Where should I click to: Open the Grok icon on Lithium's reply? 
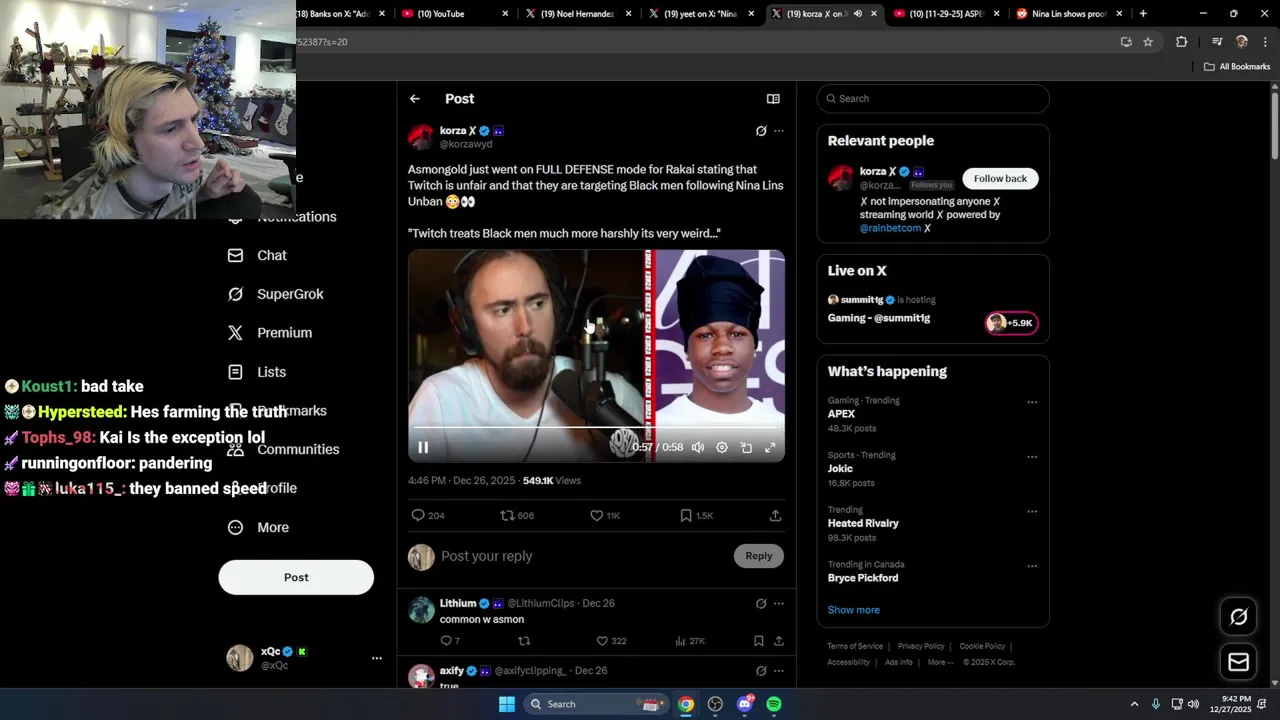tap(761, 604)
